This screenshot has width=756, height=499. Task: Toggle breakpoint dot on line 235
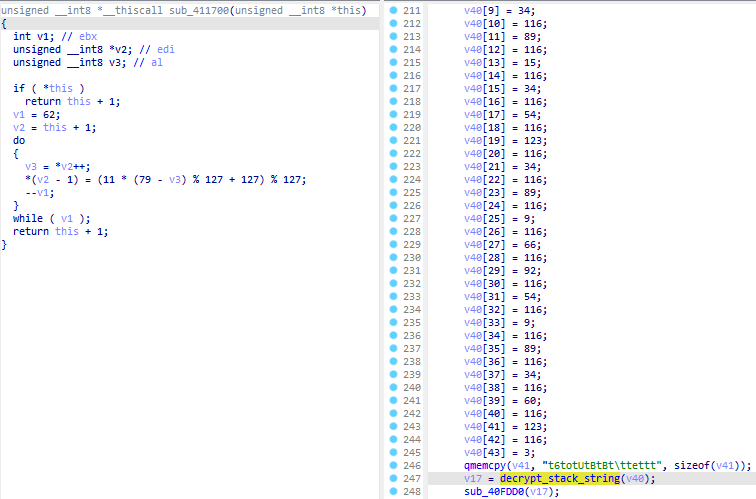coord(393,323)
